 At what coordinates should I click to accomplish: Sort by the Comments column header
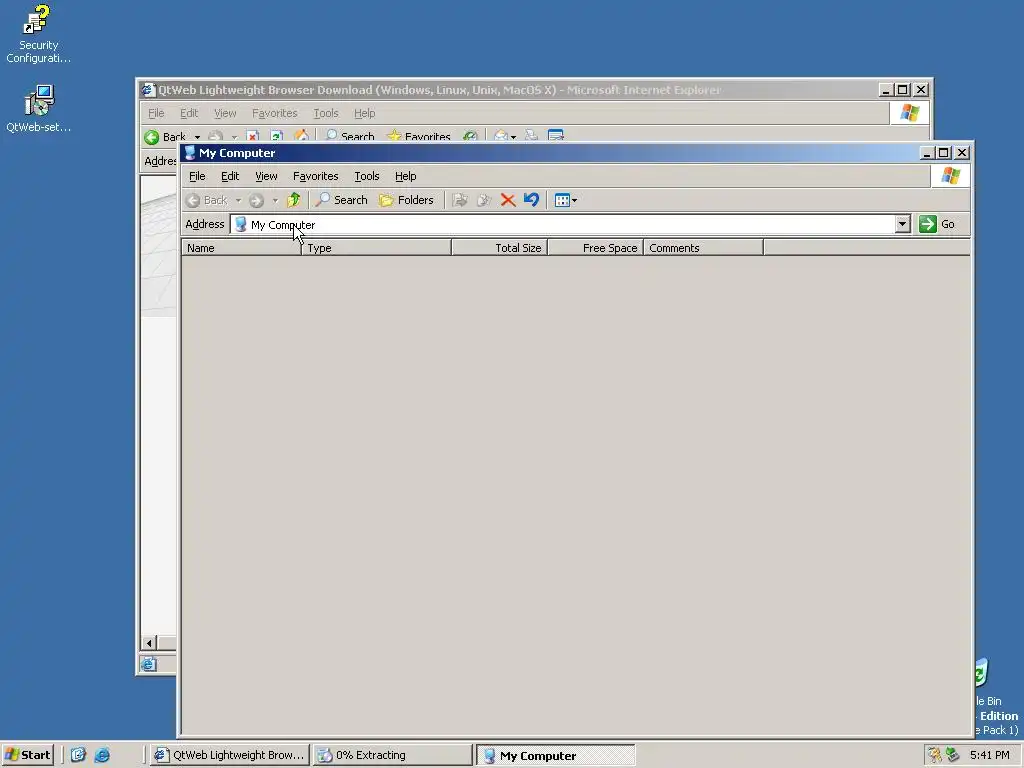(703, 248)
